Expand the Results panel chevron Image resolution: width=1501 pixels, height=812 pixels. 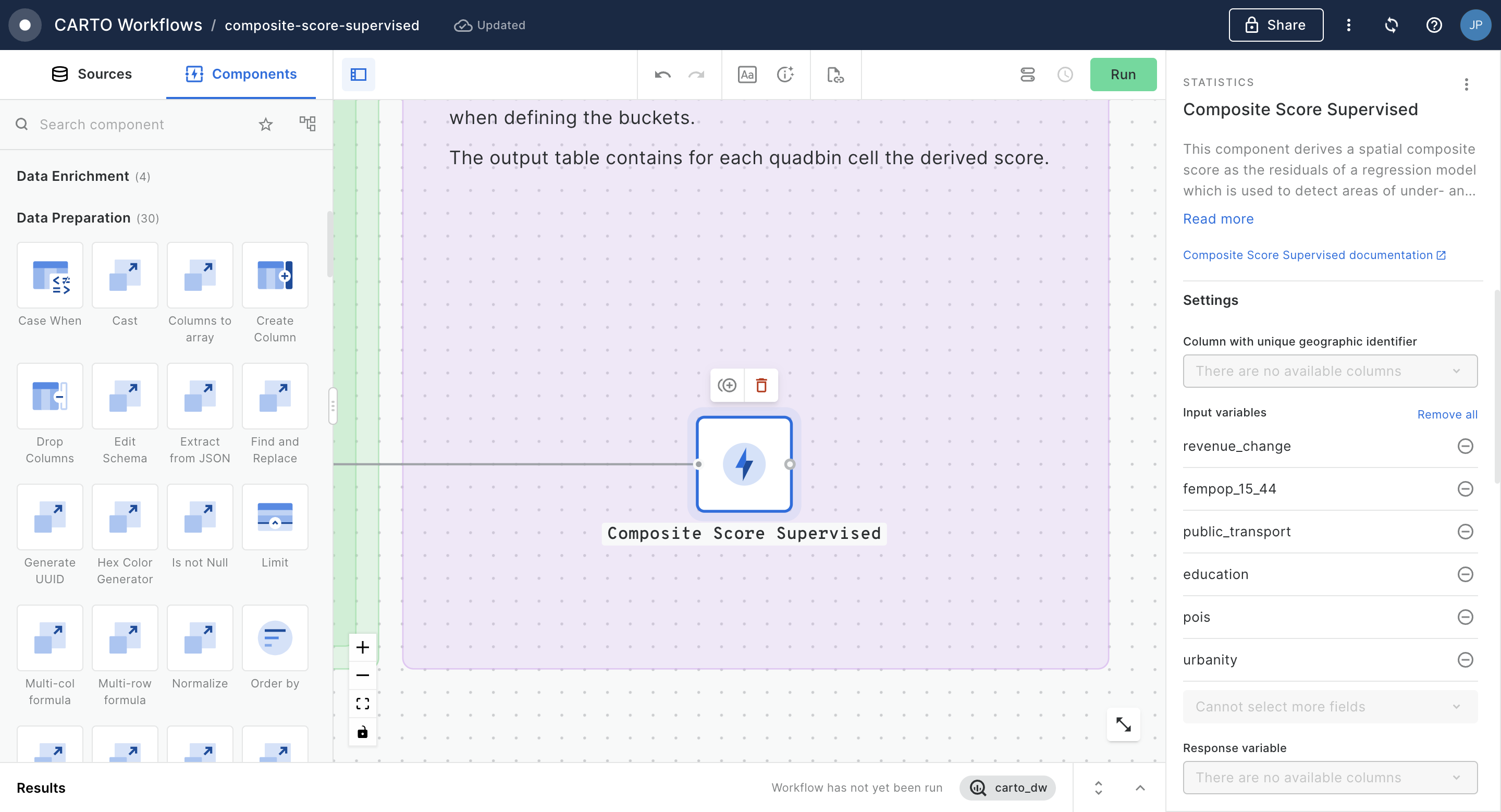pos(1140,788)
